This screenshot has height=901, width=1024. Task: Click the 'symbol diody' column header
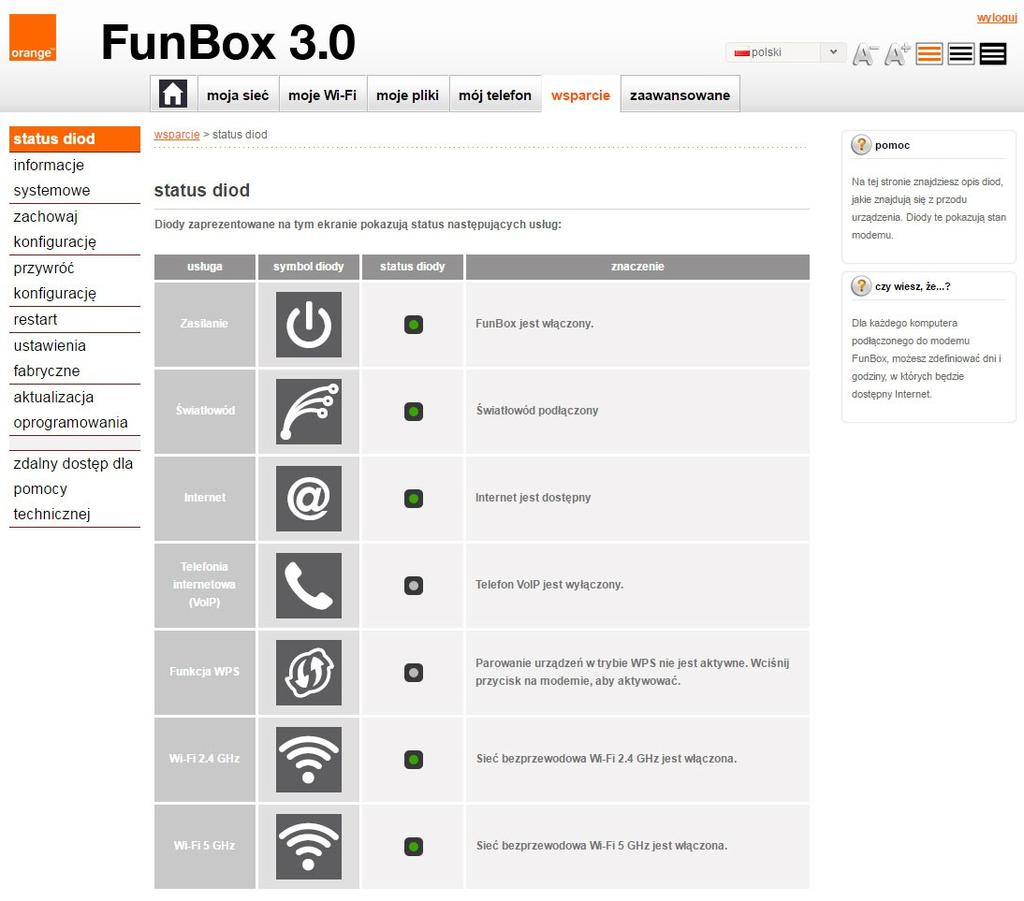[x=308, y=266]
